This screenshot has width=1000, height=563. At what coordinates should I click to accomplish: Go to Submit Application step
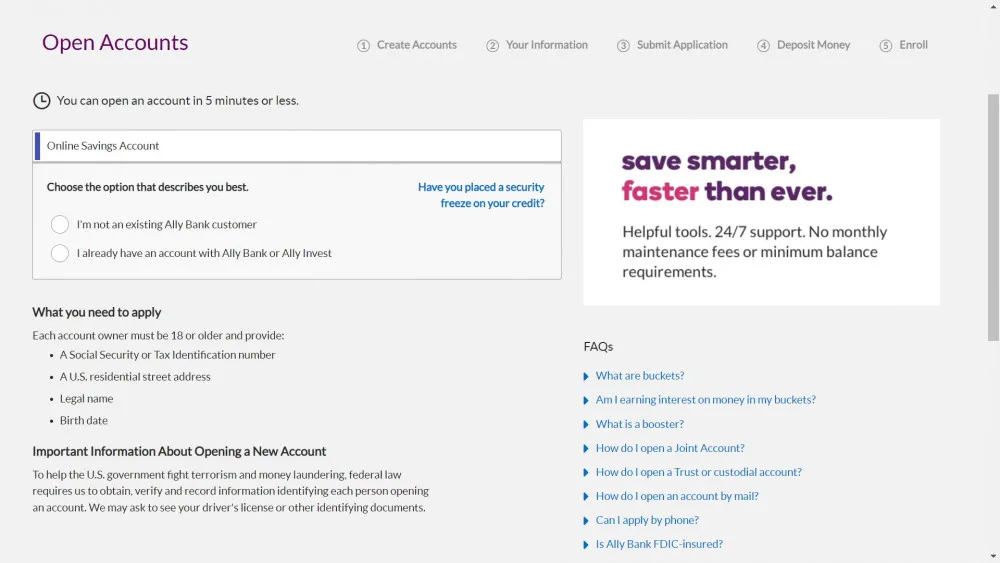682,45
